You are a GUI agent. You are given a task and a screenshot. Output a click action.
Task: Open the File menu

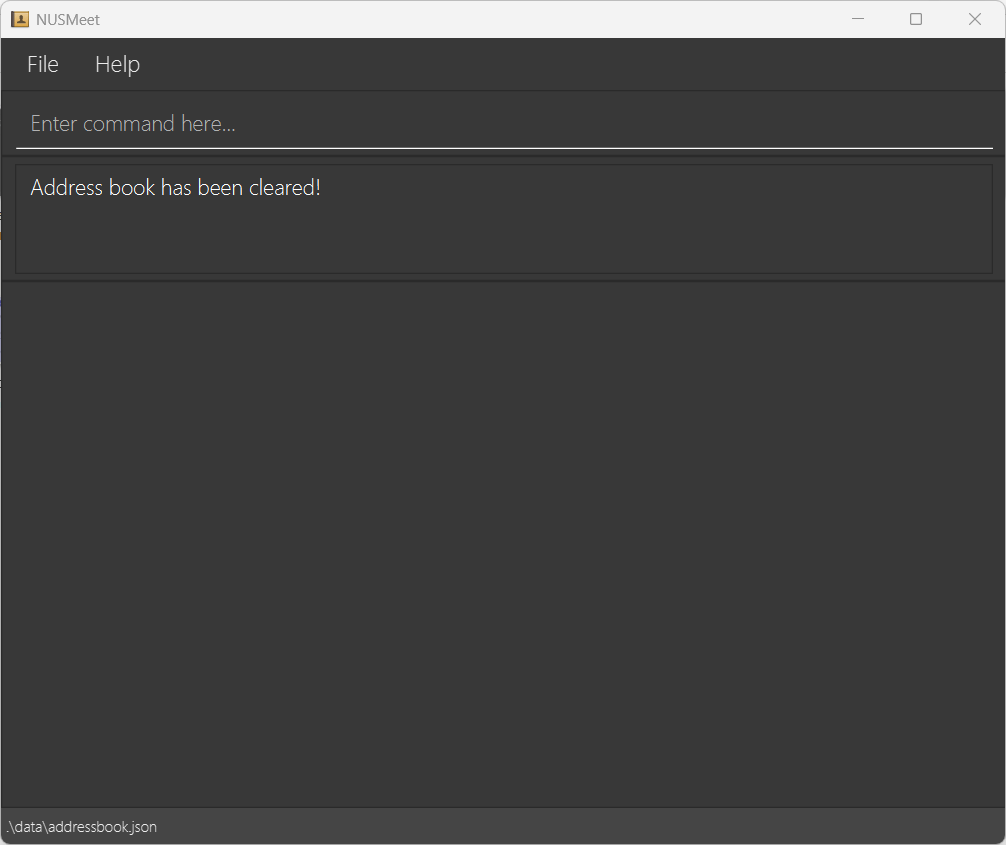pos(43,65)
